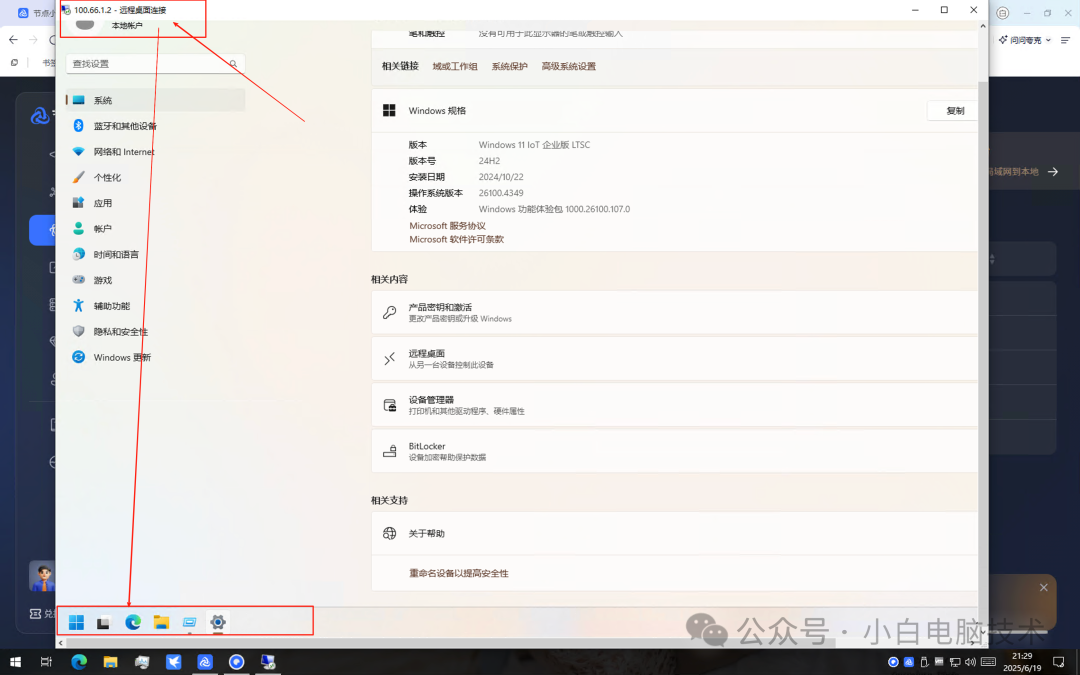Open the blue bird app on taskbar
Viewport: 1080px width, 675px height.
pyautogui.click(x=174, y=662)
